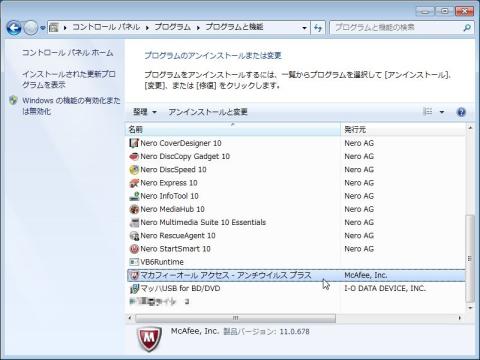Click Nero MediaHub 10 name text

click(173, 209)
